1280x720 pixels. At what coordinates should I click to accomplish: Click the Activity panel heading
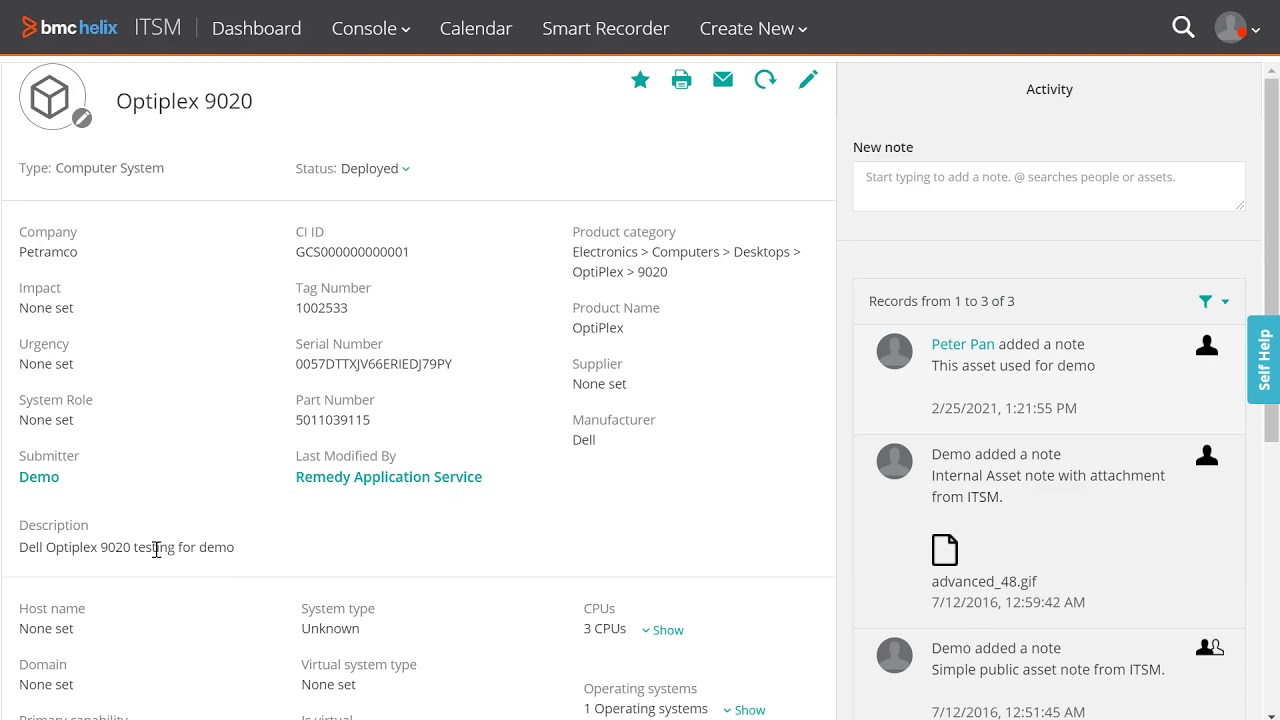[1049, 89]
